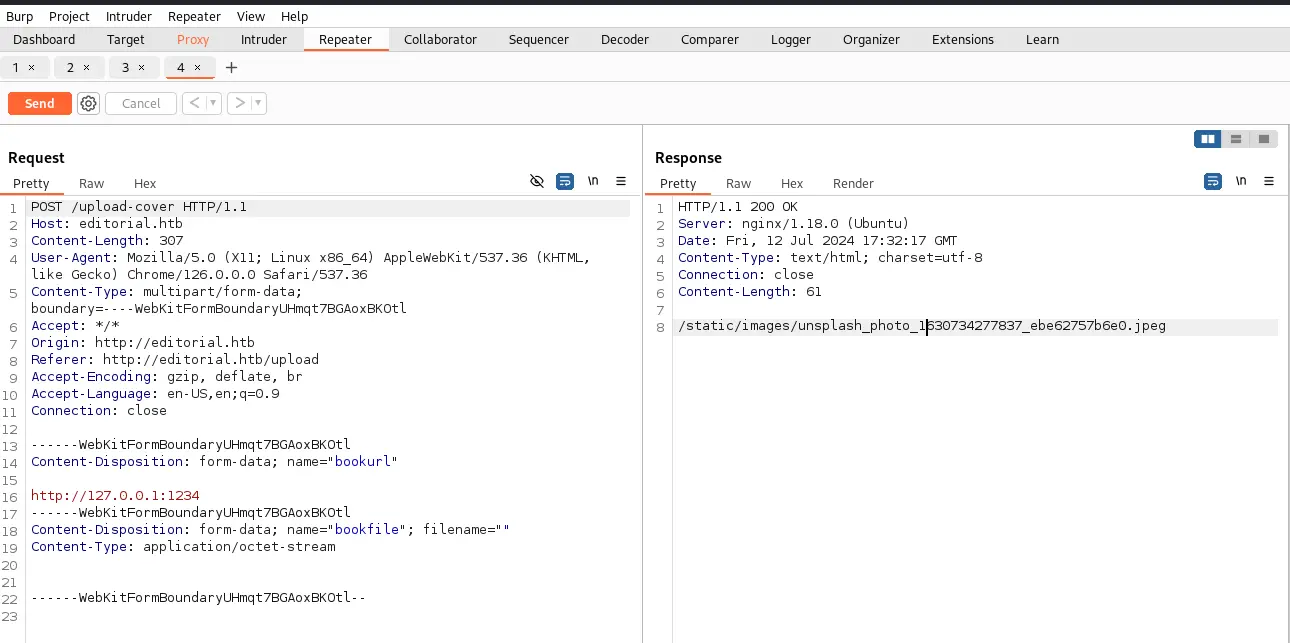Click the HTTP/1.1 200 OK status line
This screenshot has width=1290, height=643.
pos(738,207)
